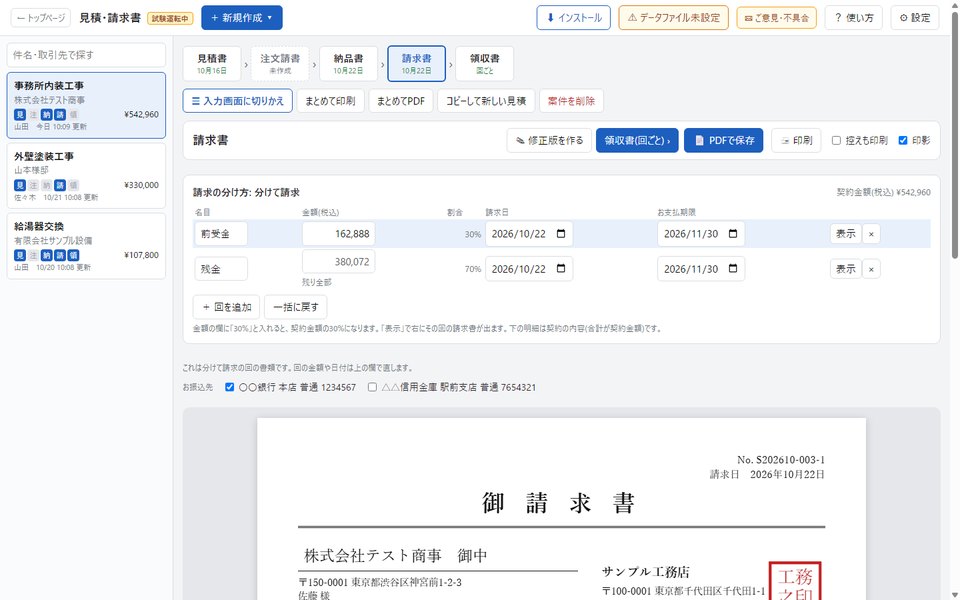Open the 新規作成 dropdown
Image resolution: width=960 pixels, height=600 pixels.
click(242, 18)
